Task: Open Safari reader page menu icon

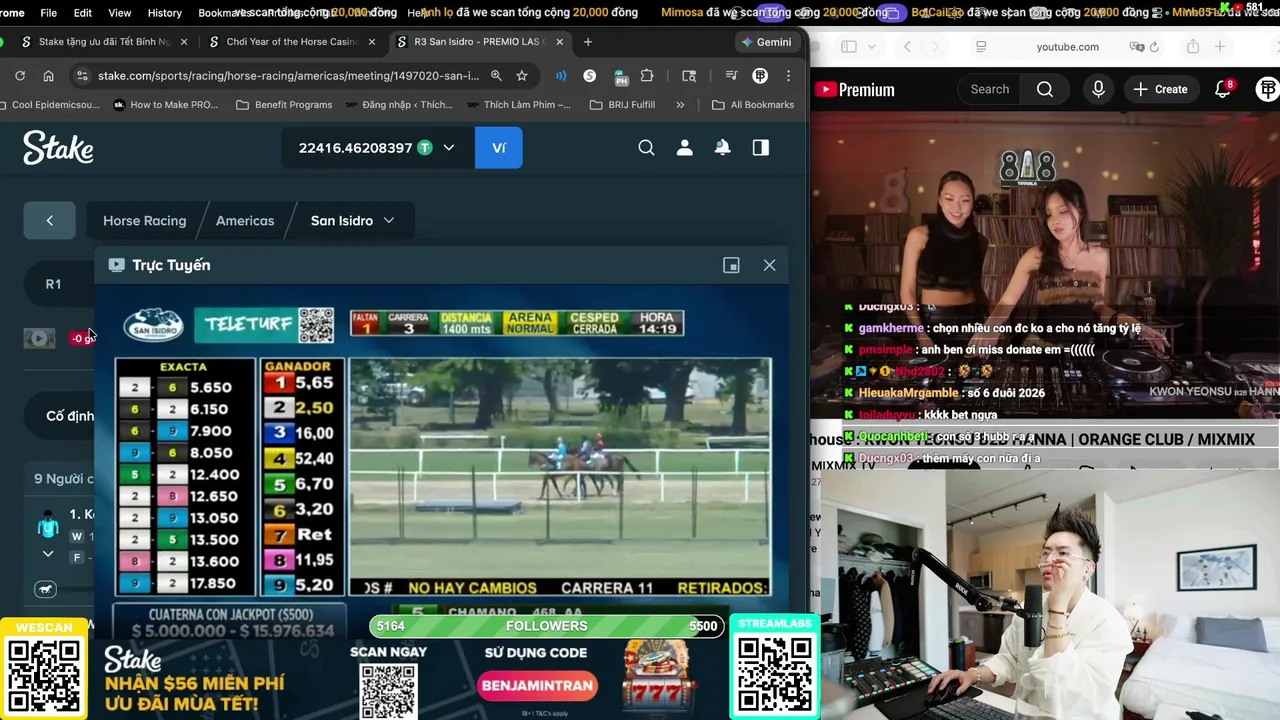Action: (981, 47)
